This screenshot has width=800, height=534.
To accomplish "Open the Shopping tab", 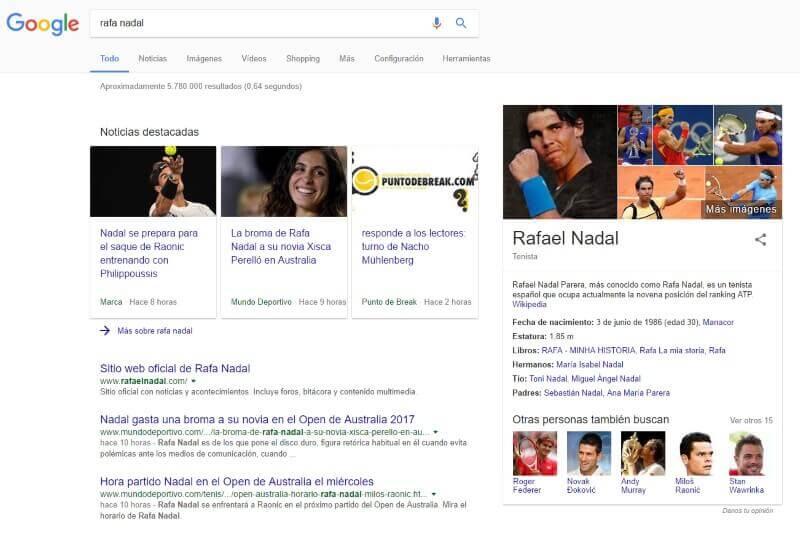I will pyautogui.click(x=303, y=59).
